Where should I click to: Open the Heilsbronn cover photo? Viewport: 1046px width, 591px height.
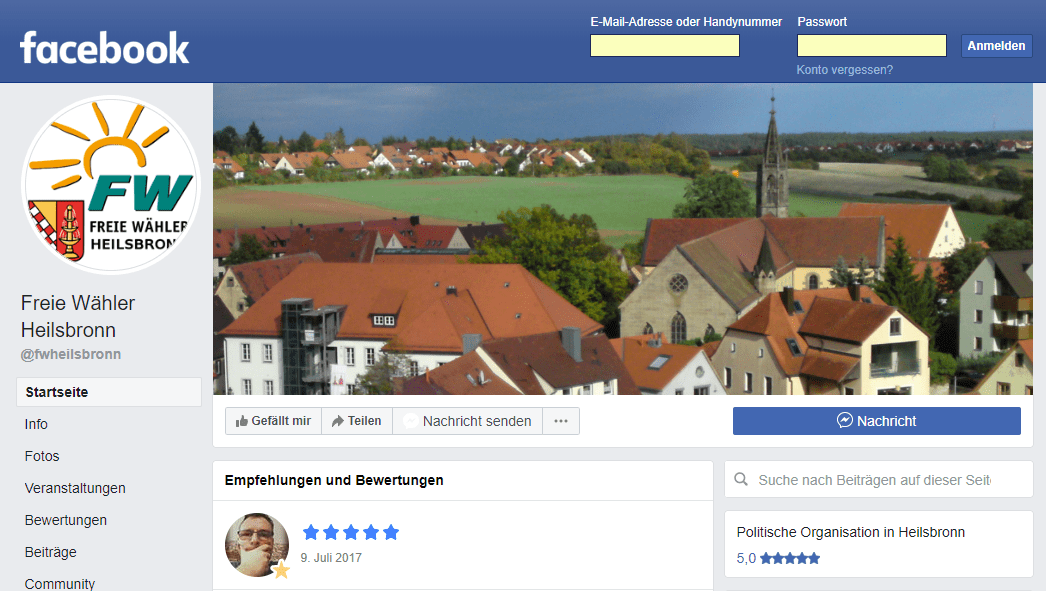[x=622, y=239]
